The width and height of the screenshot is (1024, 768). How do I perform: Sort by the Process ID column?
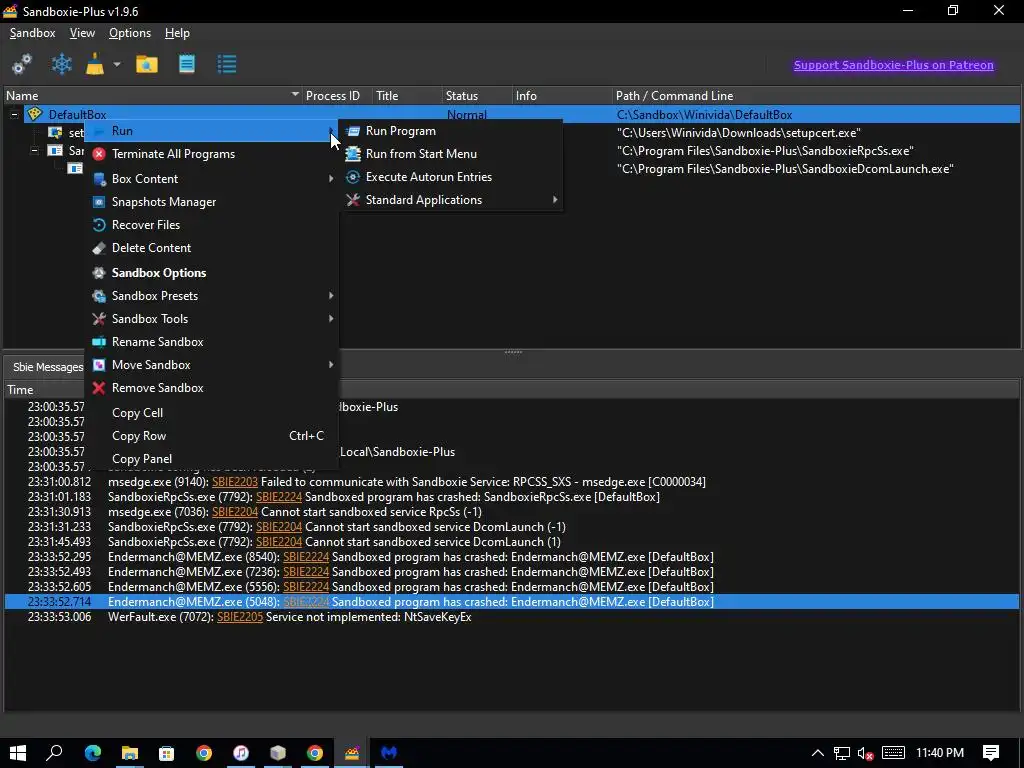(x=332, y=95)
